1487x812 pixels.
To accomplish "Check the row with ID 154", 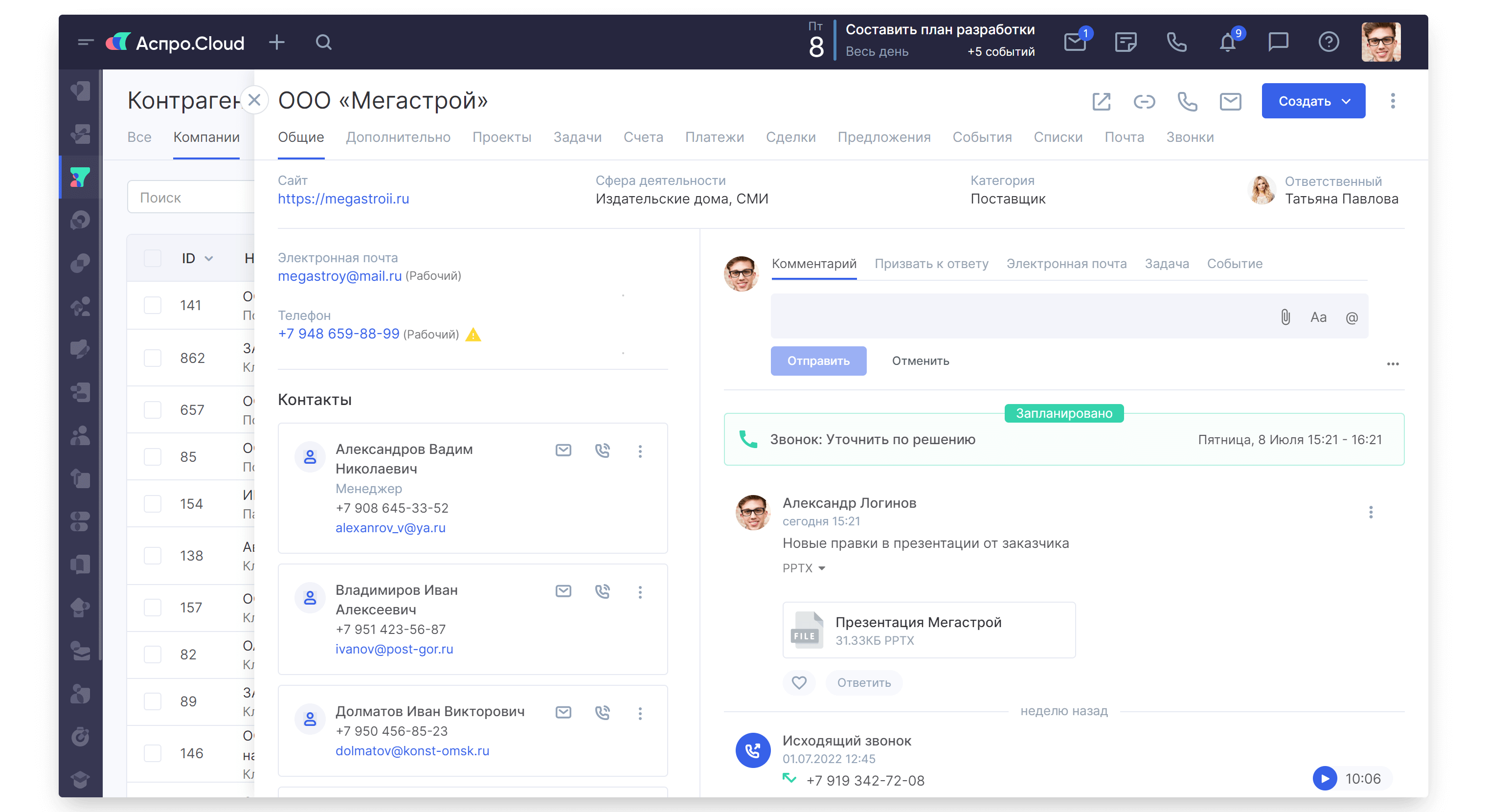I will point(153,504).
